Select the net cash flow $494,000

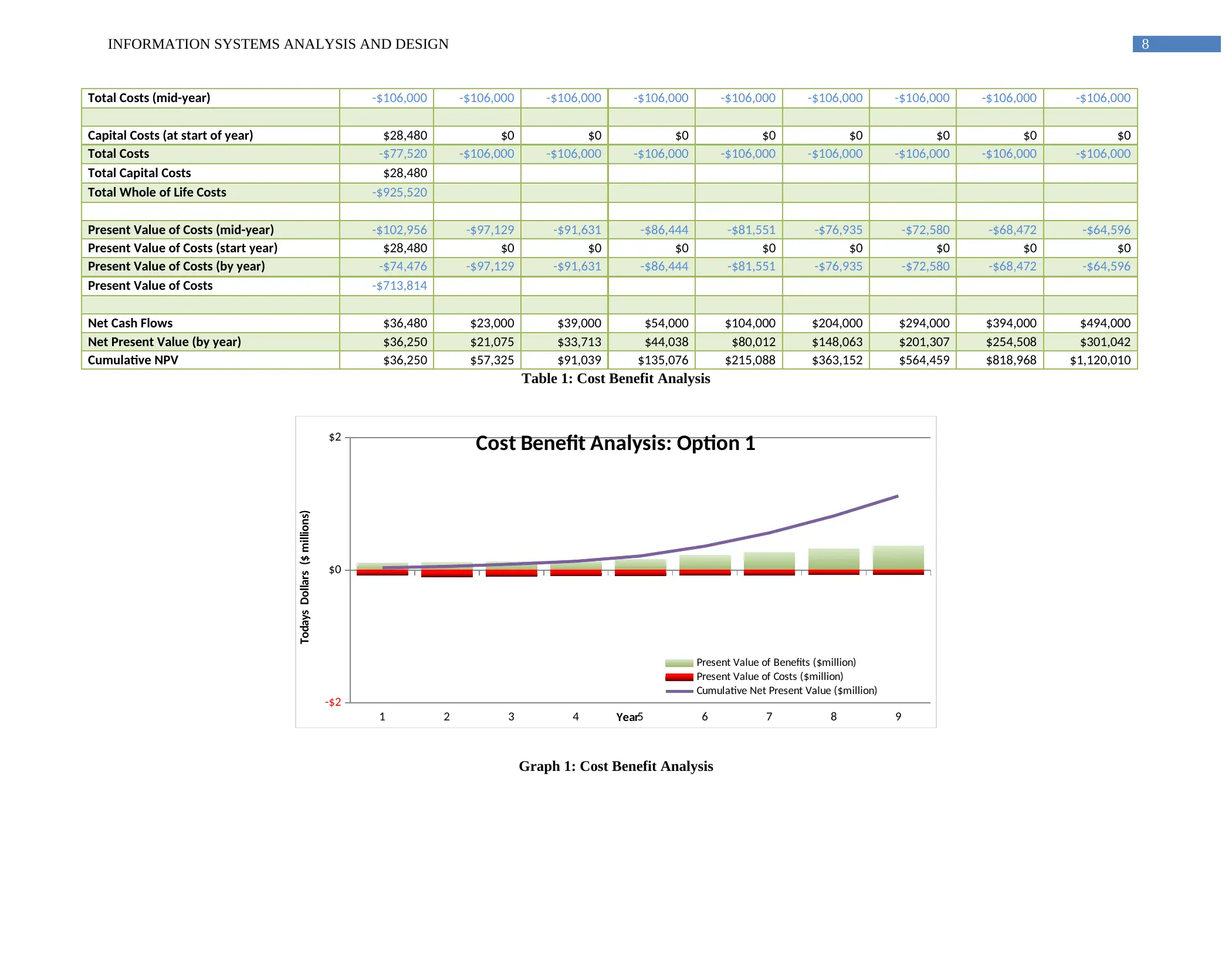pyautogui.click(x=1105, y=323)
